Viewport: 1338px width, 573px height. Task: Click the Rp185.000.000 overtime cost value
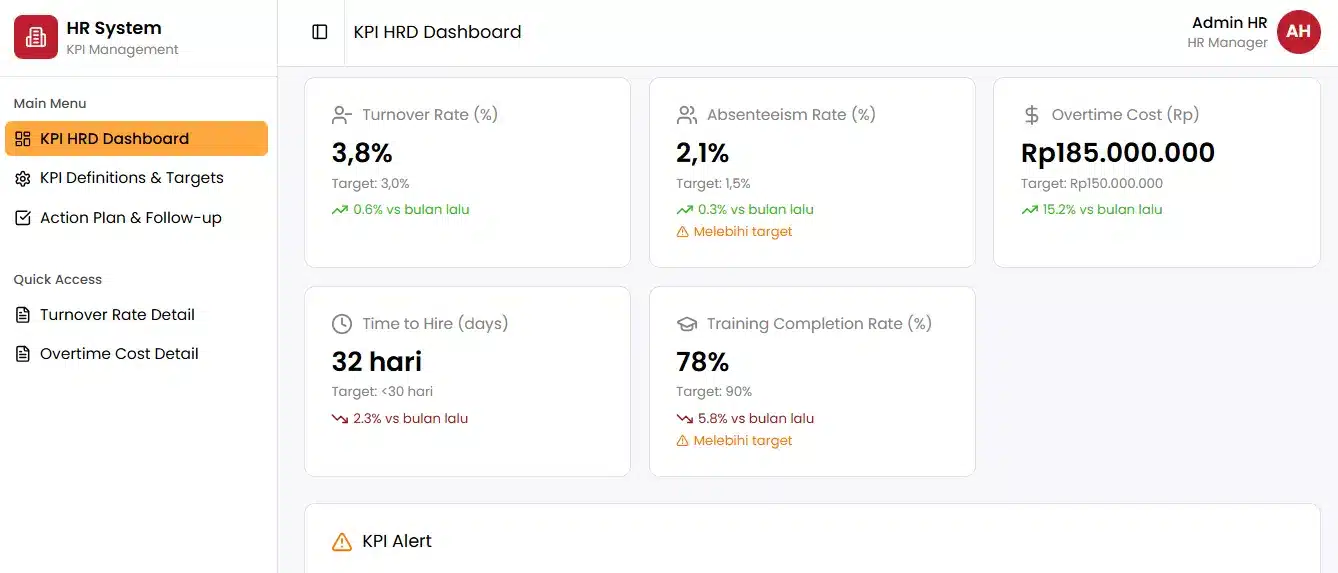pyautogui.click(x=1117, y=153)
